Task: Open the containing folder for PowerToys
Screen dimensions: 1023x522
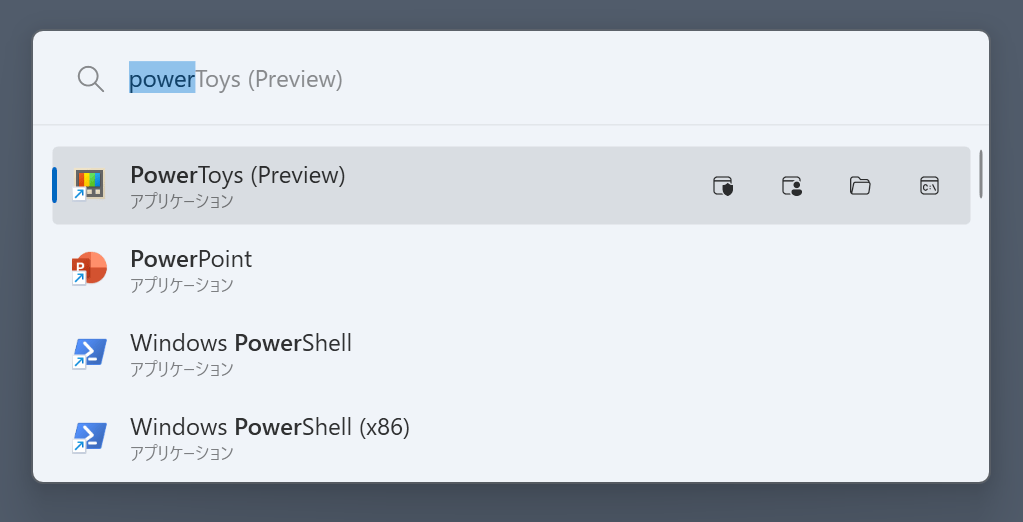Action: click(860, 185)
